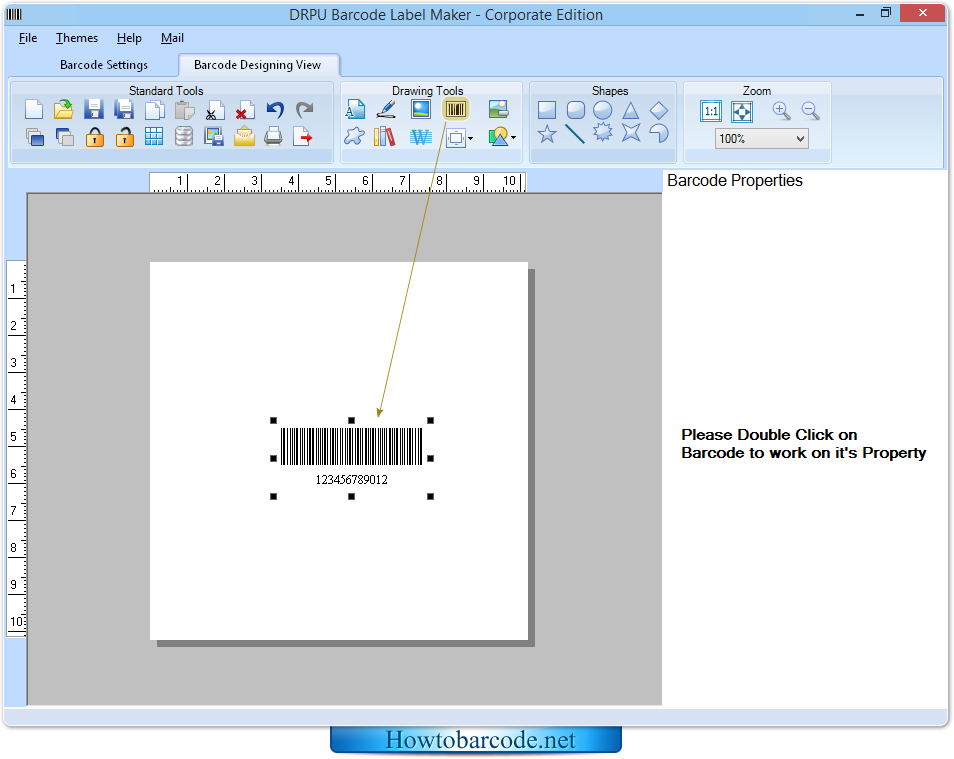Click the Howtobarcode.net banner link

coord(476,740)
